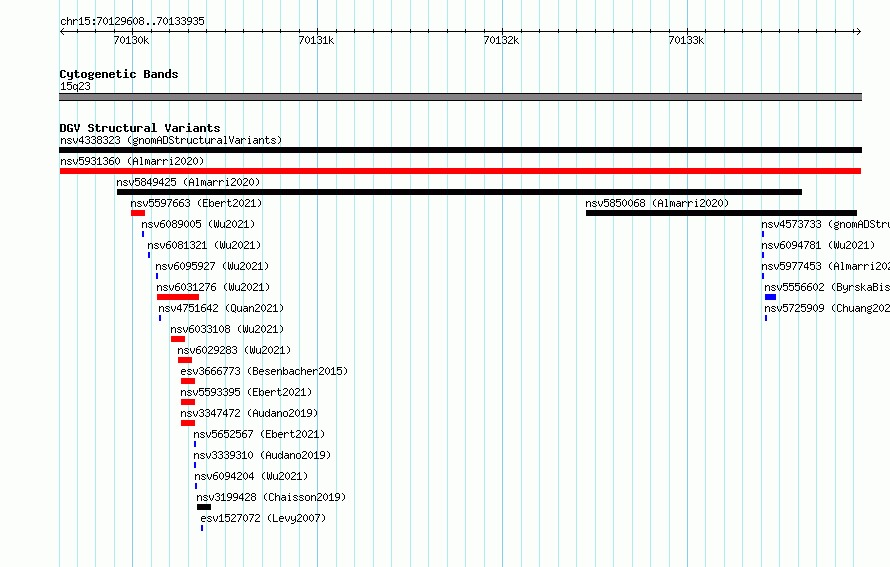Image resolution: width=890 pixels, height=567 pixels.
Task: Click the nsv3339310 (Audano2019) label
Action: pyautogui.click(x=262, y=455)
